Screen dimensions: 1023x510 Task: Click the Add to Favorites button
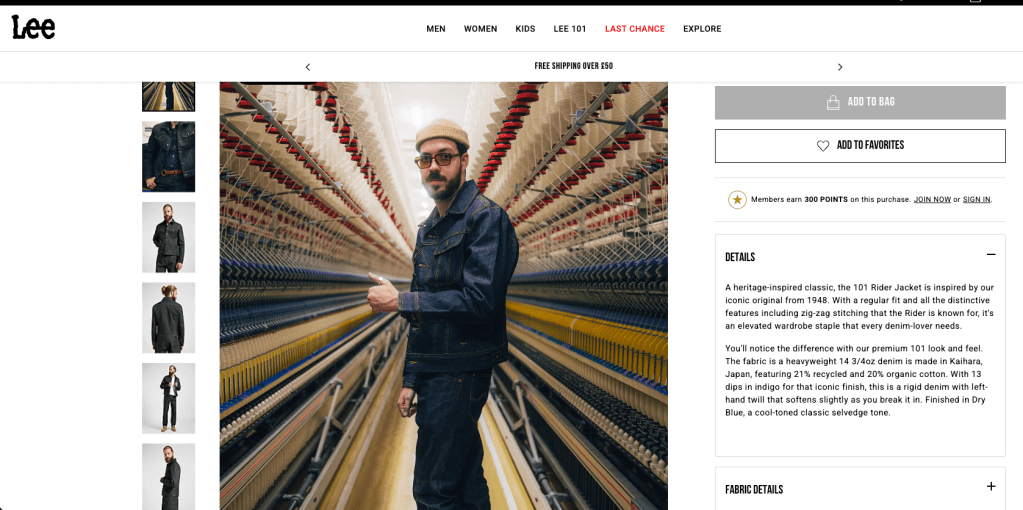[x=860, y=146]
